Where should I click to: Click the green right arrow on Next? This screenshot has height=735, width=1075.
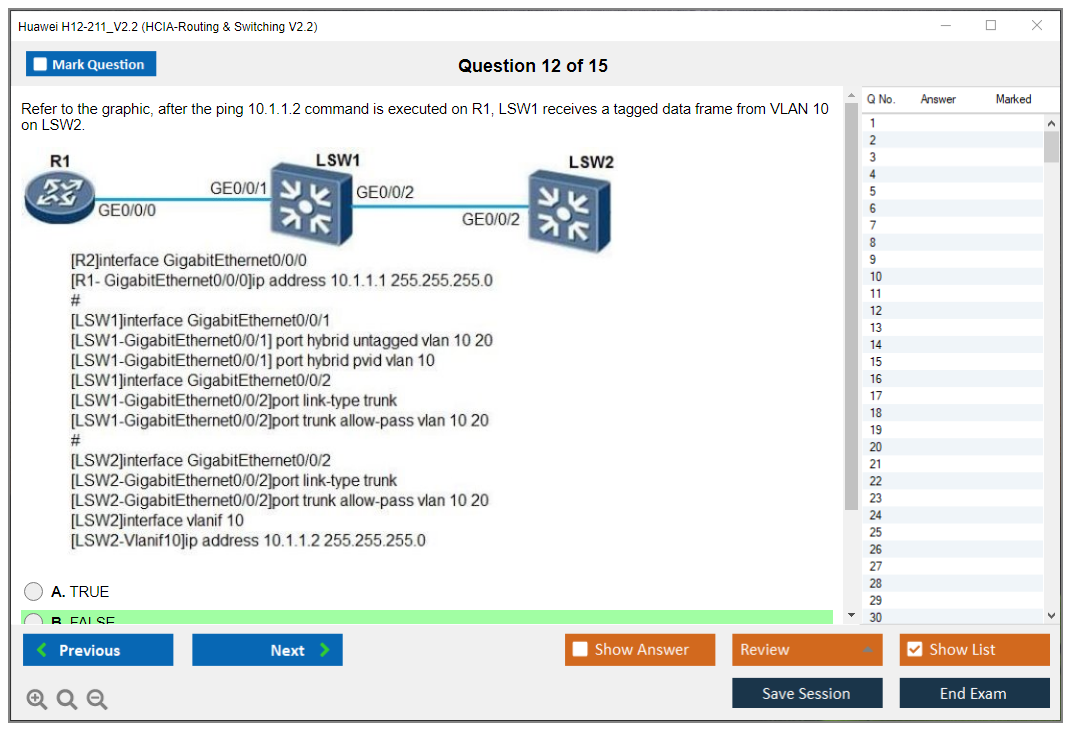tap(325, 650)
